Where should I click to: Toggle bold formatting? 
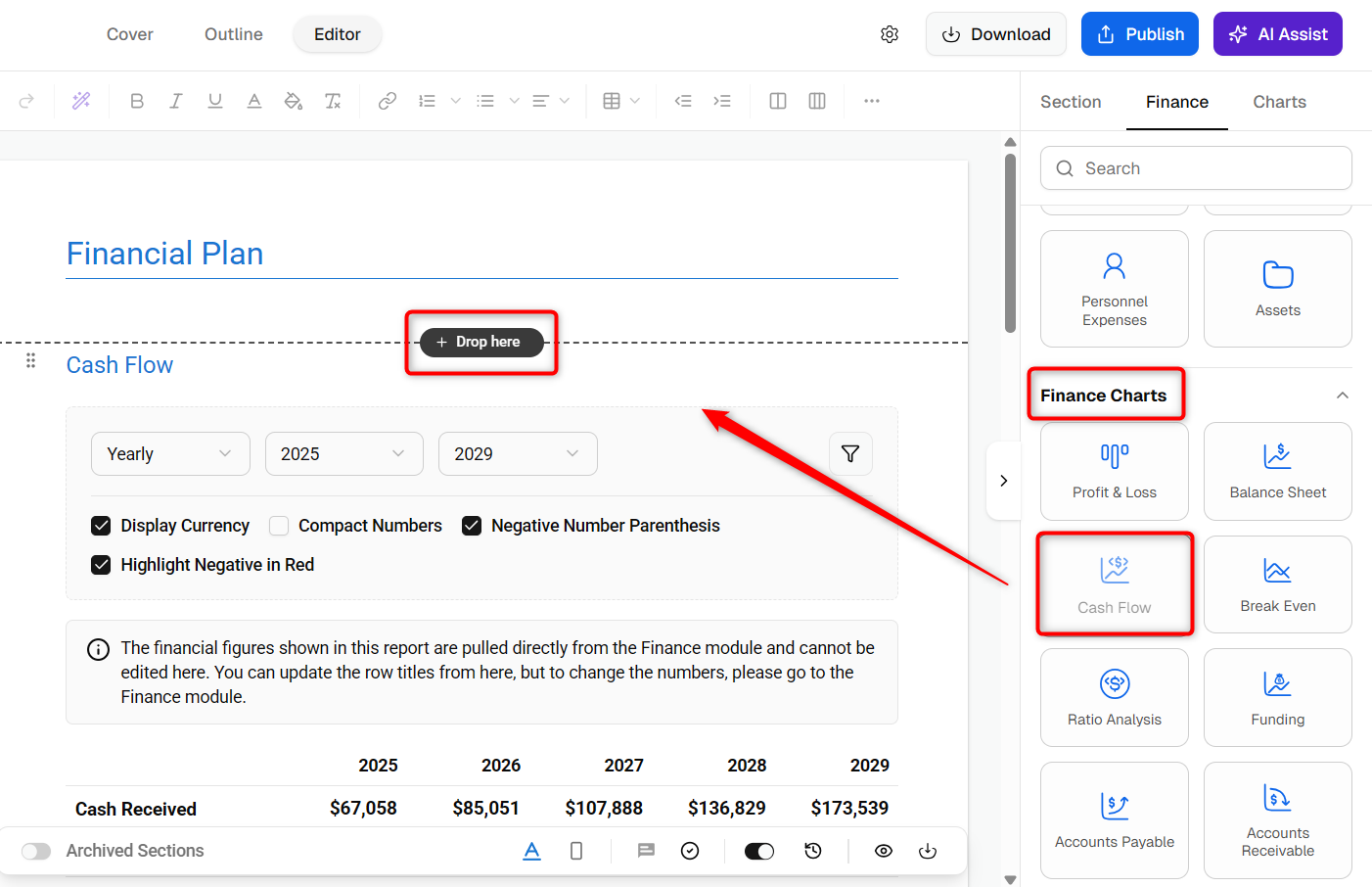137,101
